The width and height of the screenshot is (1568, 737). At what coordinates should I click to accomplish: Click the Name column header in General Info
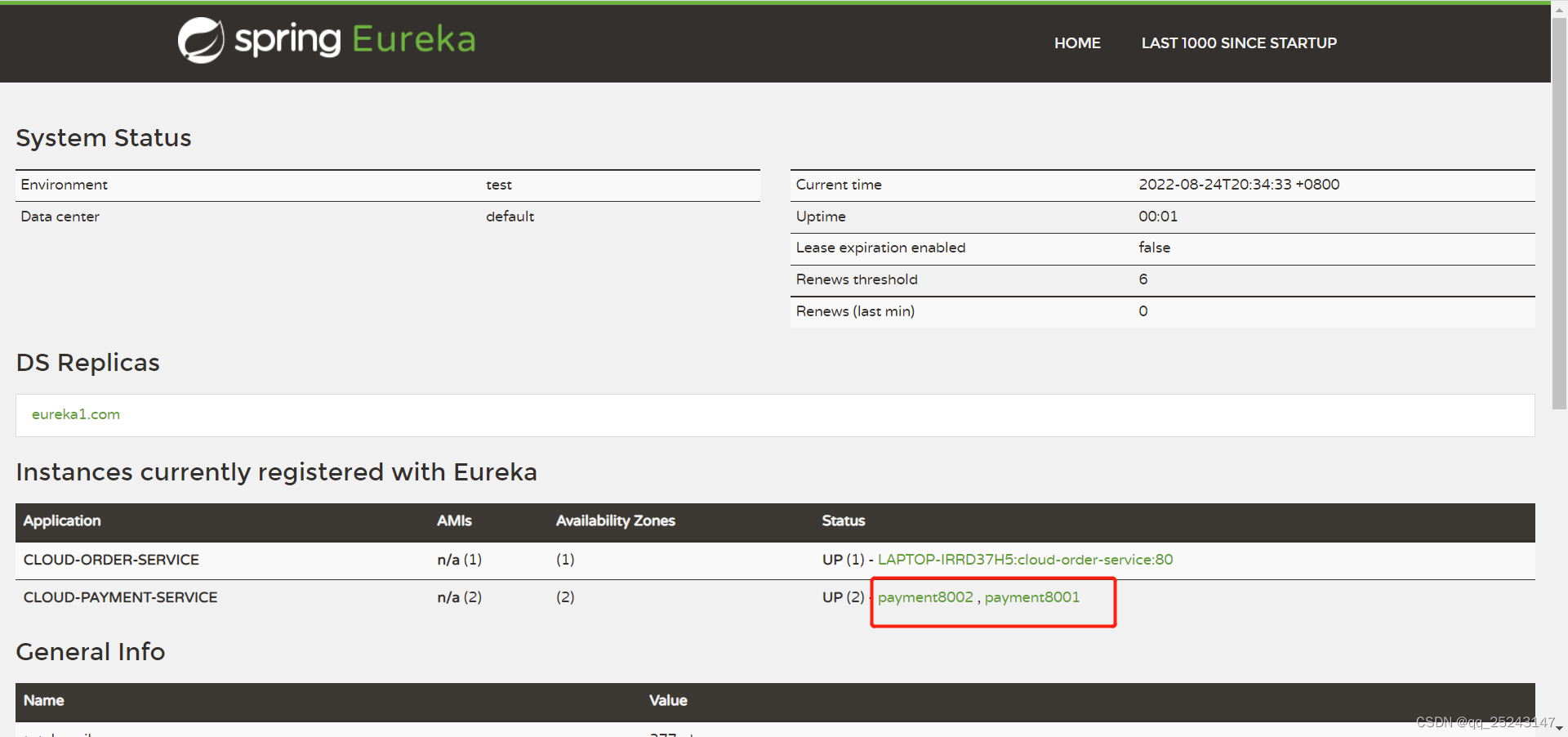click(44, 701)
